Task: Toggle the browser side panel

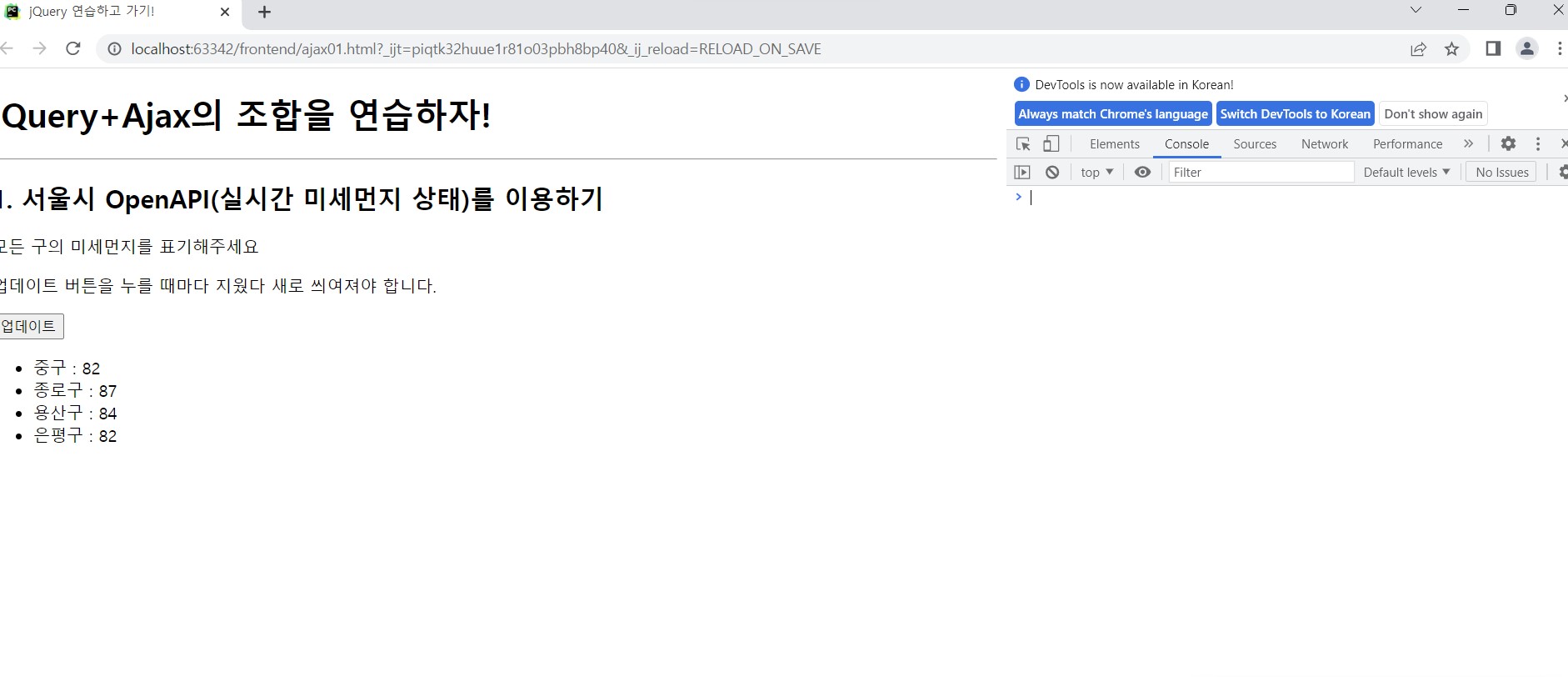Action: click(1493, 48)
